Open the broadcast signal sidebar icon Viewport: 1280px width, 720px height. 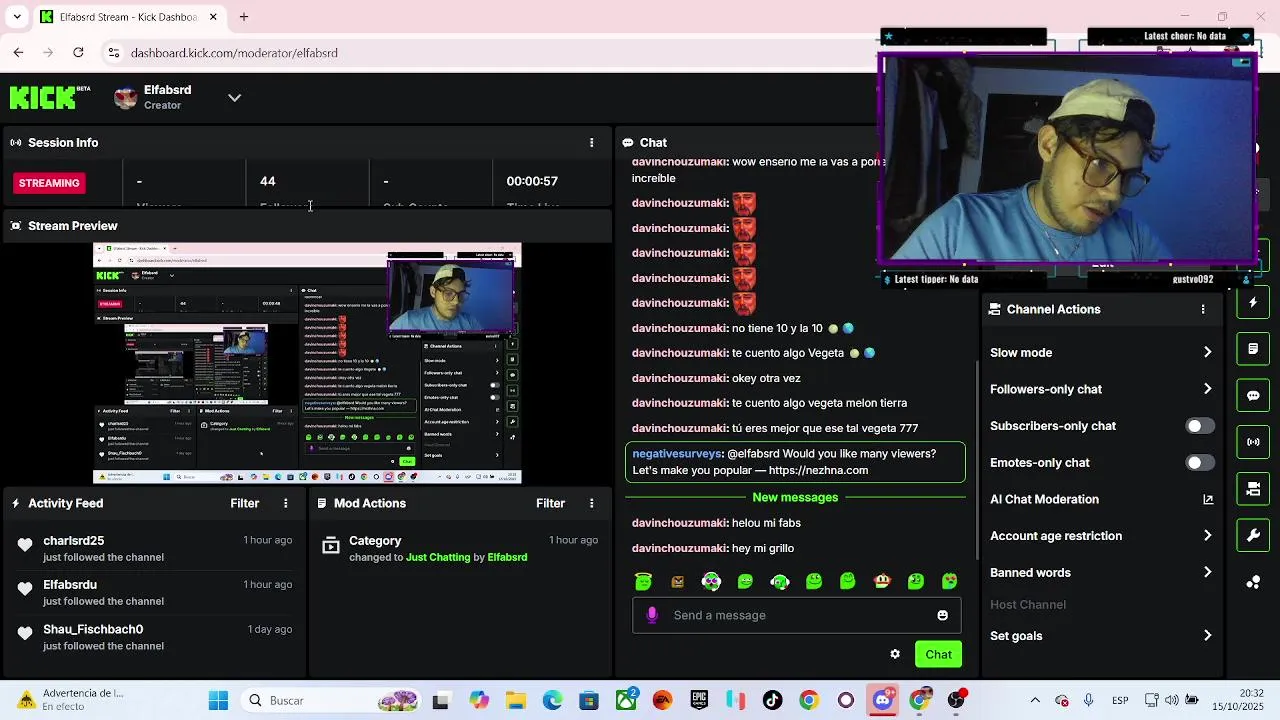(x=1253, y=442)
